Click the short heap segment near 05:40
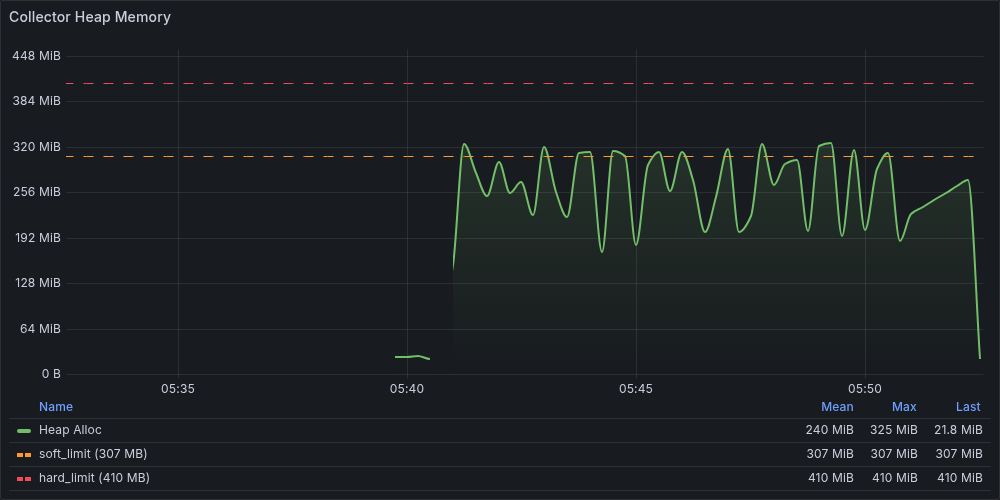 click(411, 357)
